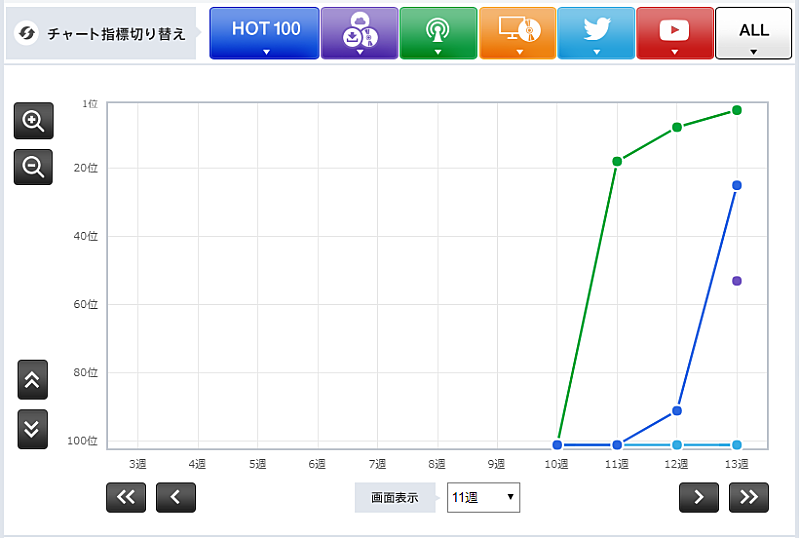
Task: Click the orange PC and CD lookup icon
Action: pyautogui.click(x=517, y=34)
